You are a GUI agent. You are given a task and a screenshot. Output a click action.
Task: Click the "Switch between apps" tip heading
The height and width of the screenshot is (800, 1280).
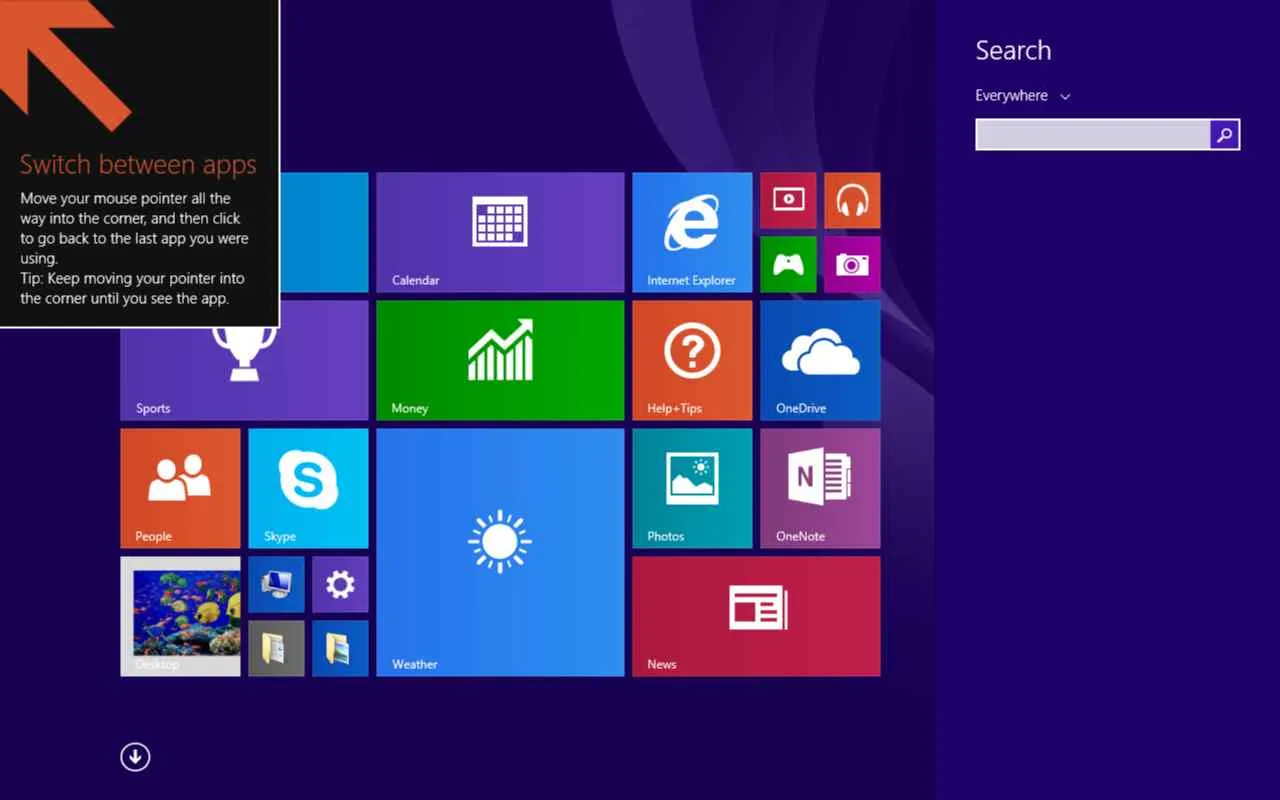(x=138, y=165)
